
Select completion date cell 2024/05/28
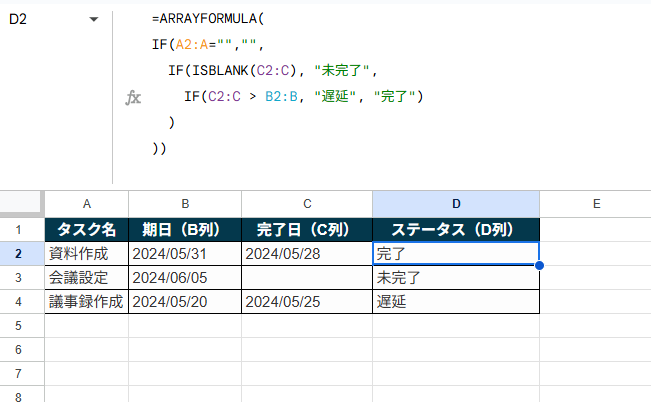point(307,254)
